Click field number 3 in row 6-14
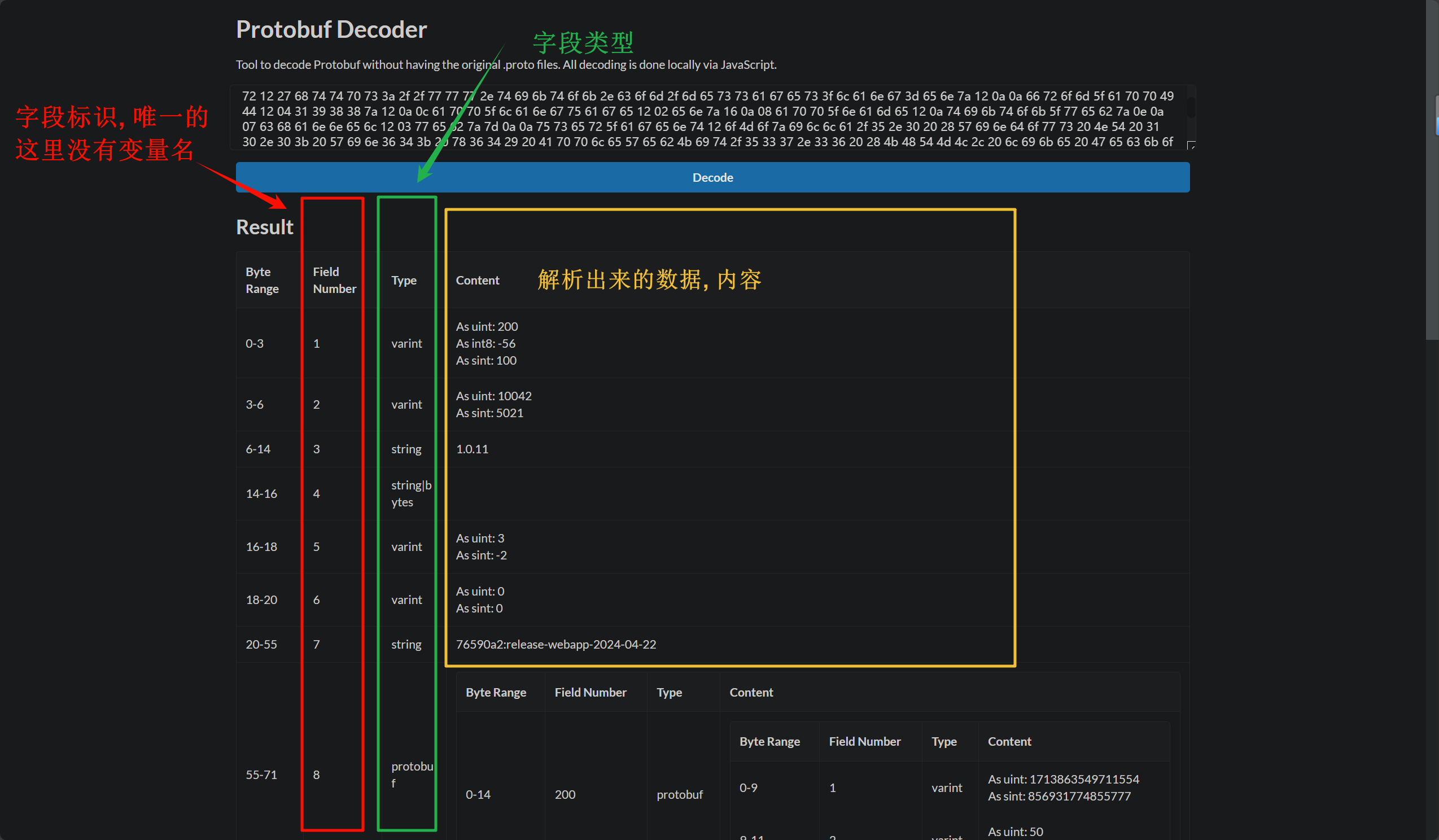Viewport: 1439px width, 840px height. (x=316, y=449)
